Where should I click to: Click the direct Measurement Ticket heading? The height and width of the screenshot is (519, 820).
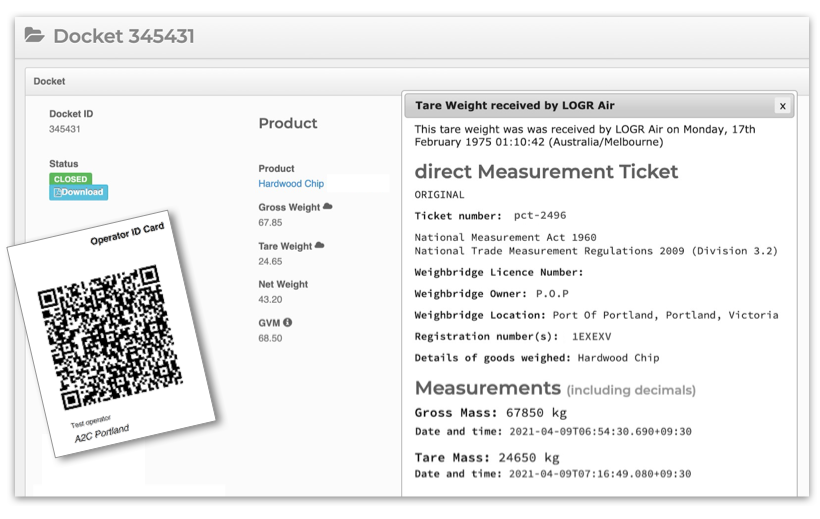tap(546, 172)
